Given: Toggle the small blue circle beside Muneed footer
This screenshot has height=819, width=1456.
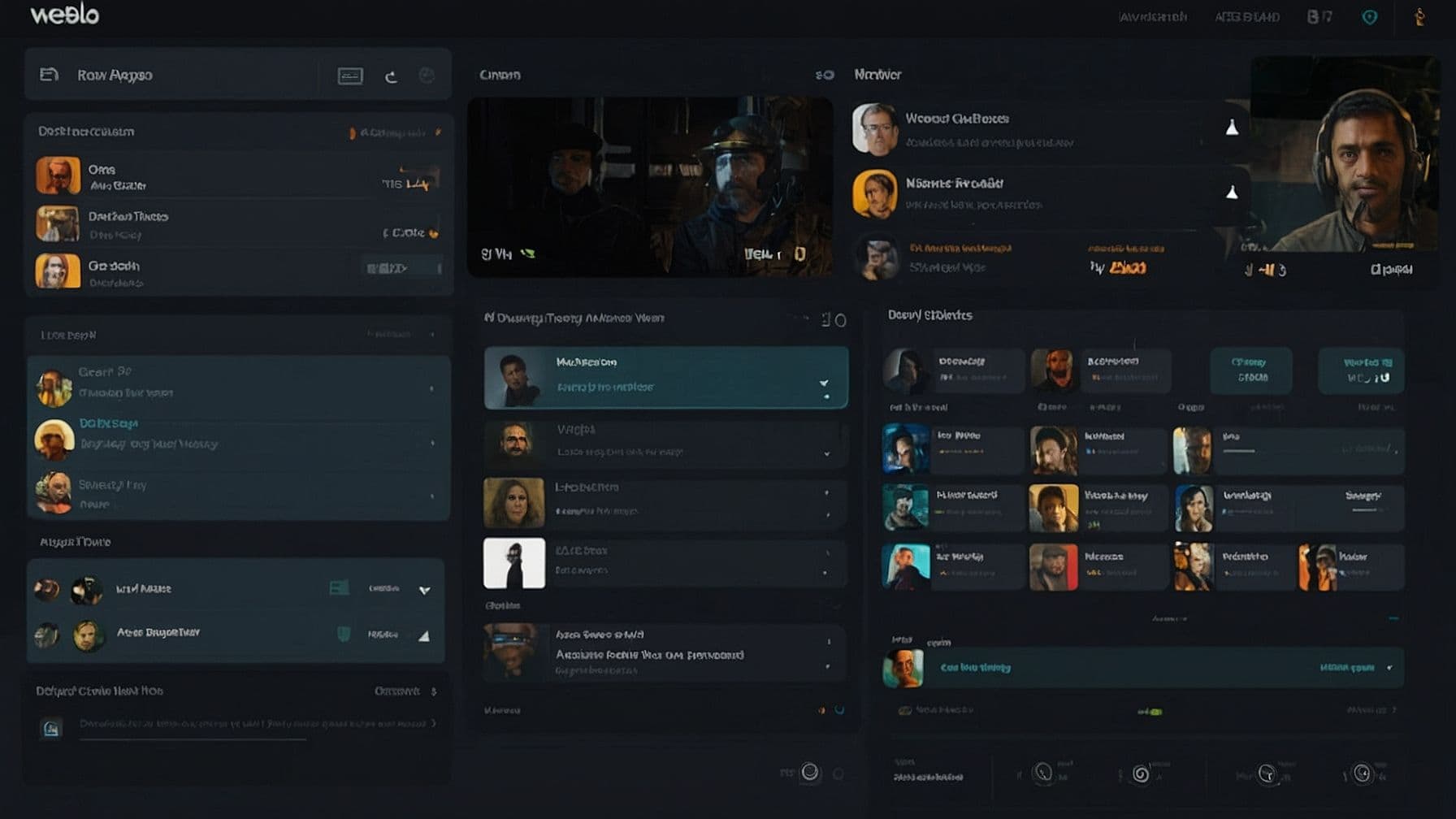Looking at the screenshot, I should [x=839, y=710].
